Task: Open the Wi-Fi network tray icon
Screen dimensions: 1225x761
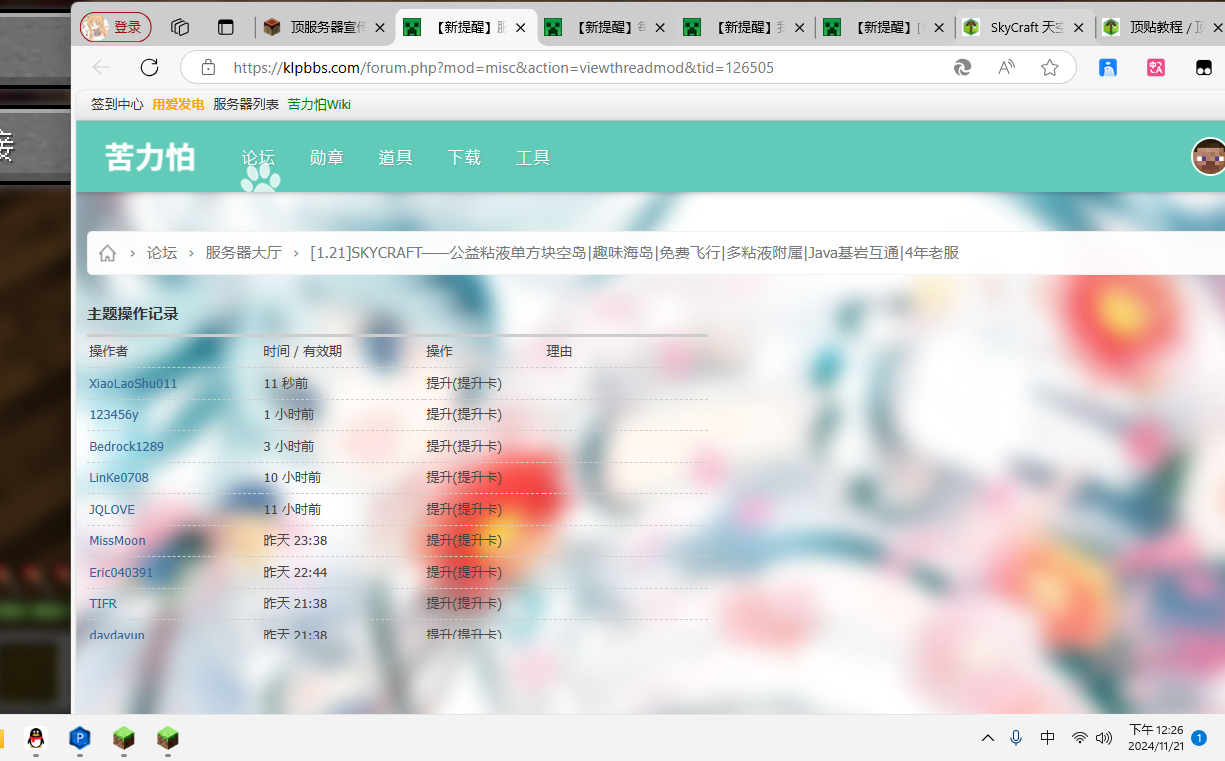Action: click(x=1080, y=738)
